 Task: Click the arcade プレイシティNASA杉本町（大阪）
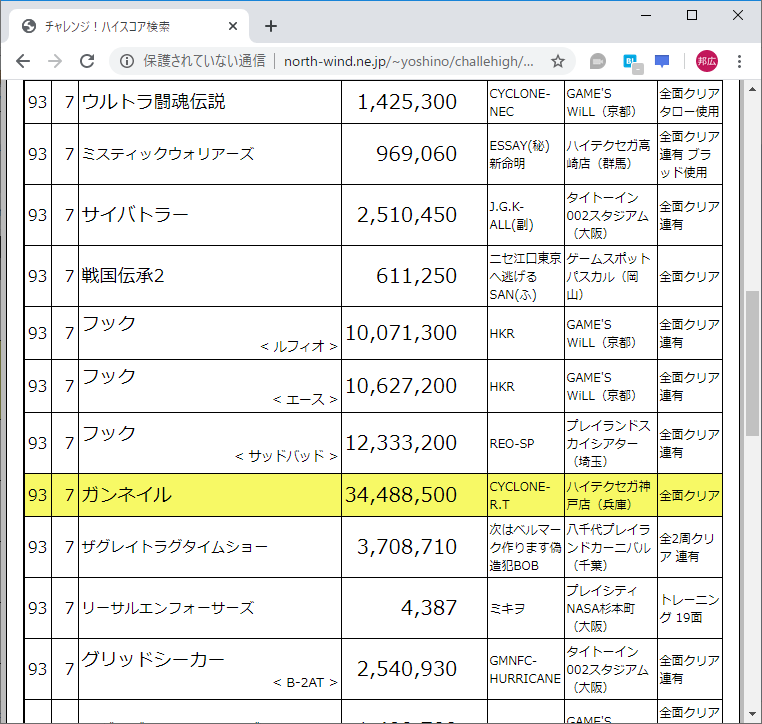[602, 608]
